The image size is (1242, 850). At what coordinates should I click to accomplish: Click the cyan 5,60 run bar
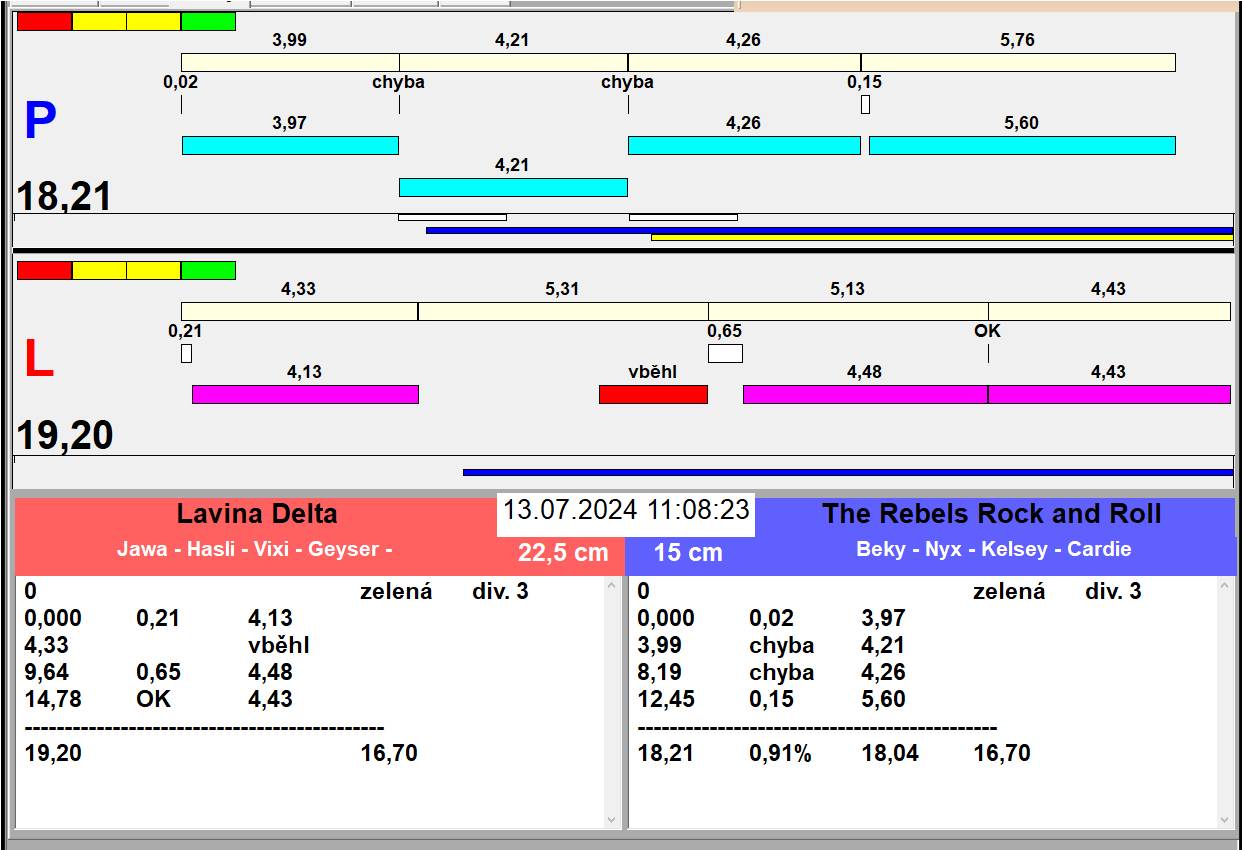1022,145
